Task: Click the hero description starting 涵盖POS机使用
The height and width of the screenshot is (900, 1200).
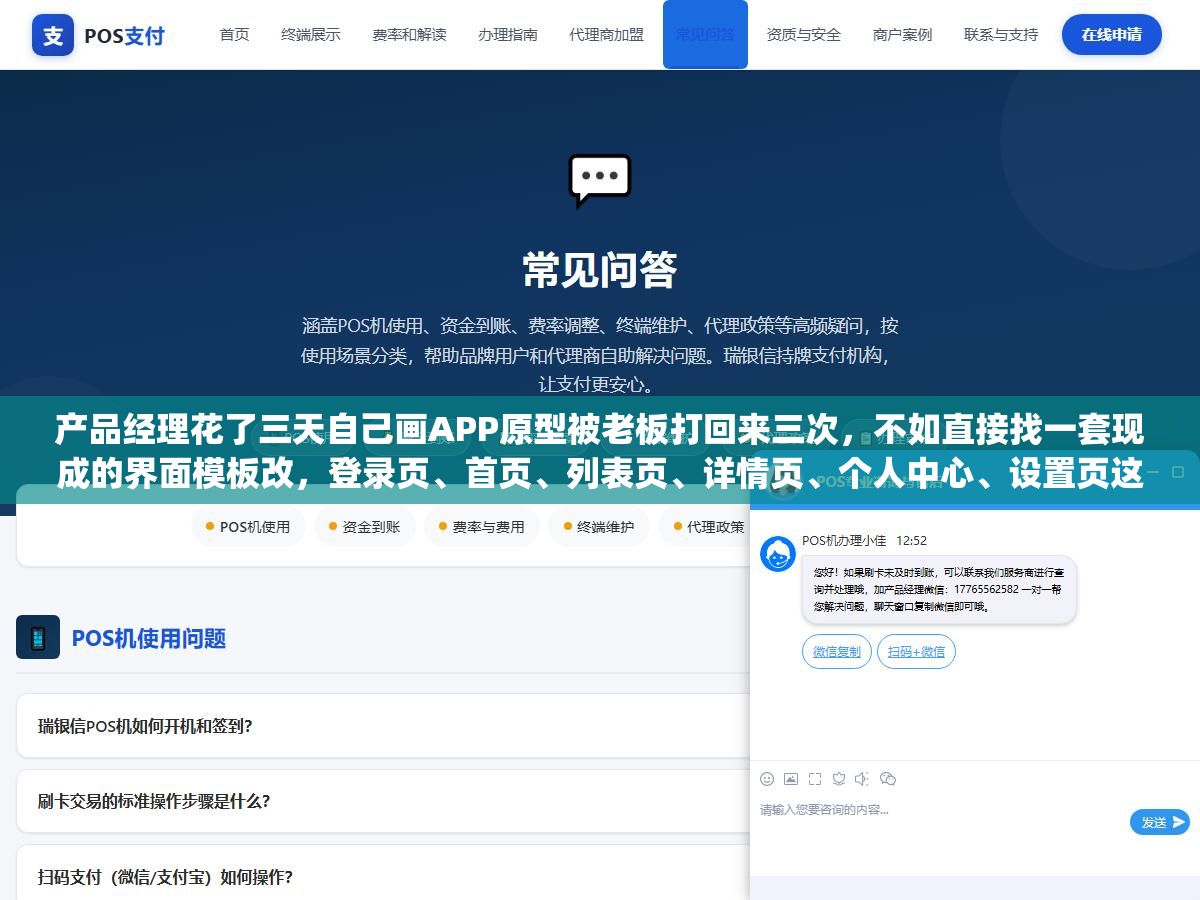Action: coord(600,355)
